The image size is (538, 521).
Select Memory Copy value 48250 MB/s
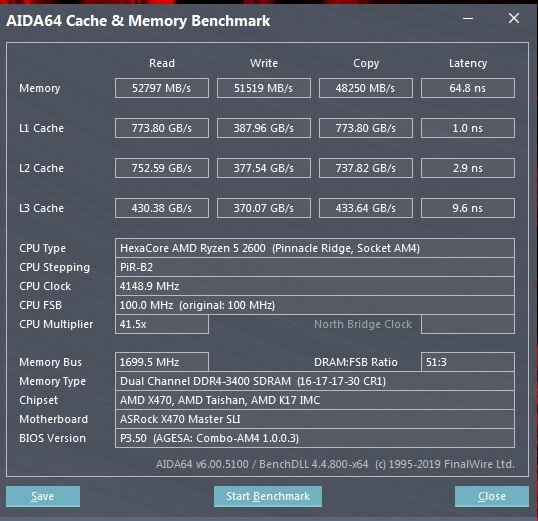(365, 88)
